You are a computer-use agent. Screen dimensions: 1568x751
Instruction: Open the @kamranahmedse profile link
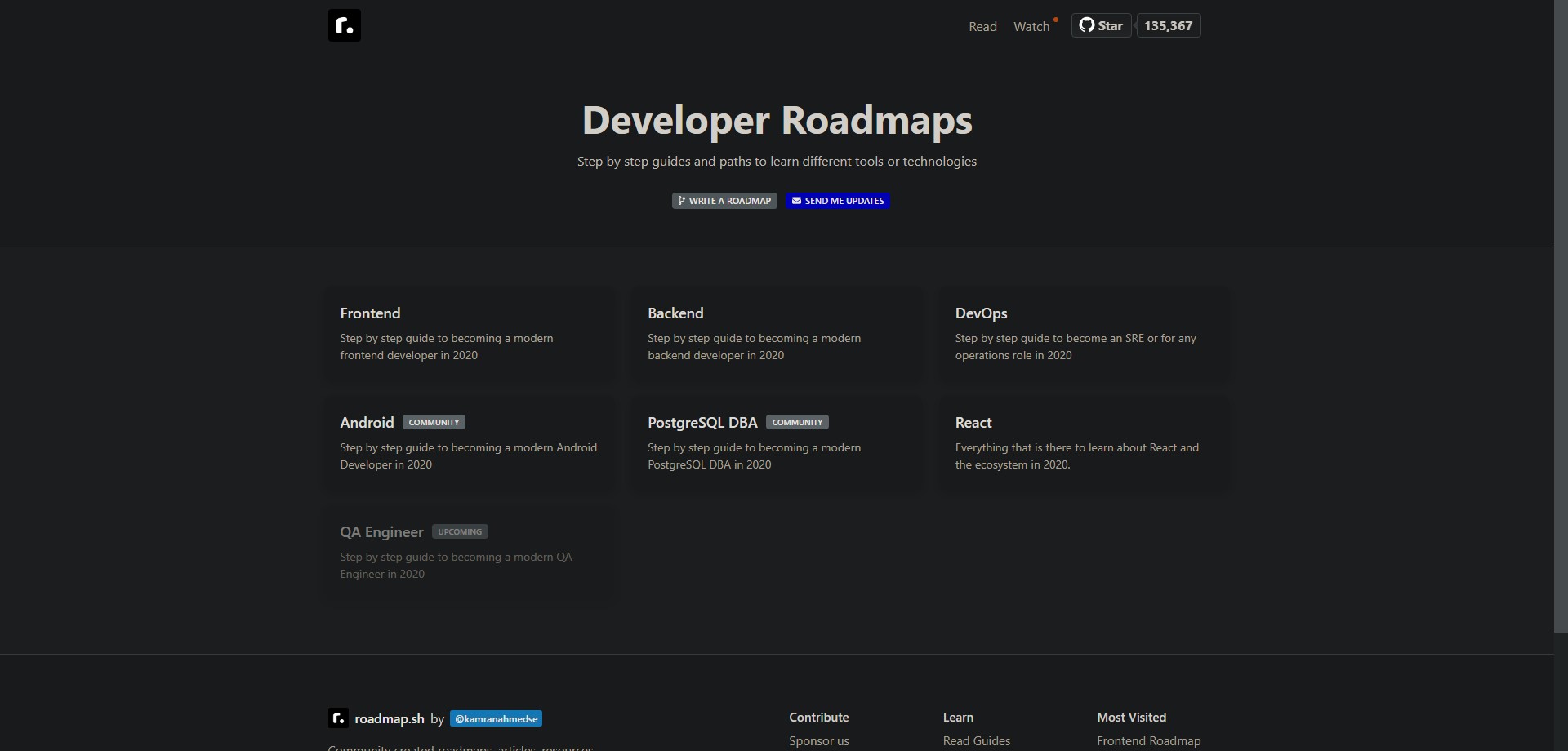[x=496, y=719]
